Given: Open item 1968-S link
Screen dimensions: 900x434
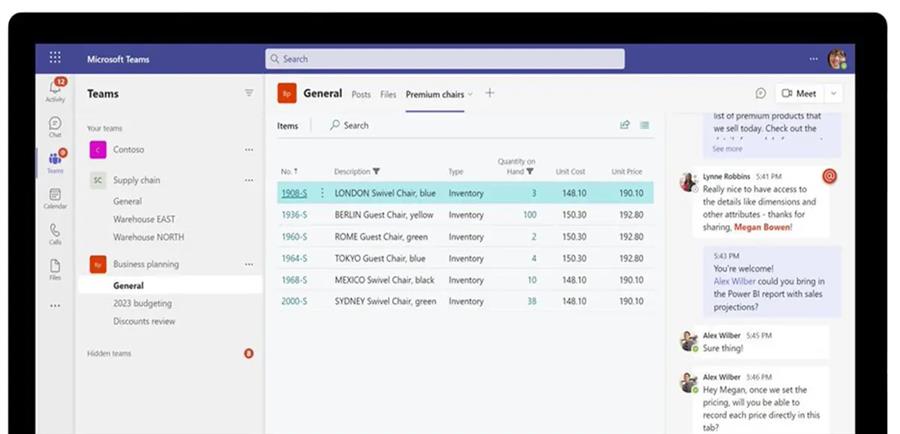Looking at the screenshot, I should point(294,280).
